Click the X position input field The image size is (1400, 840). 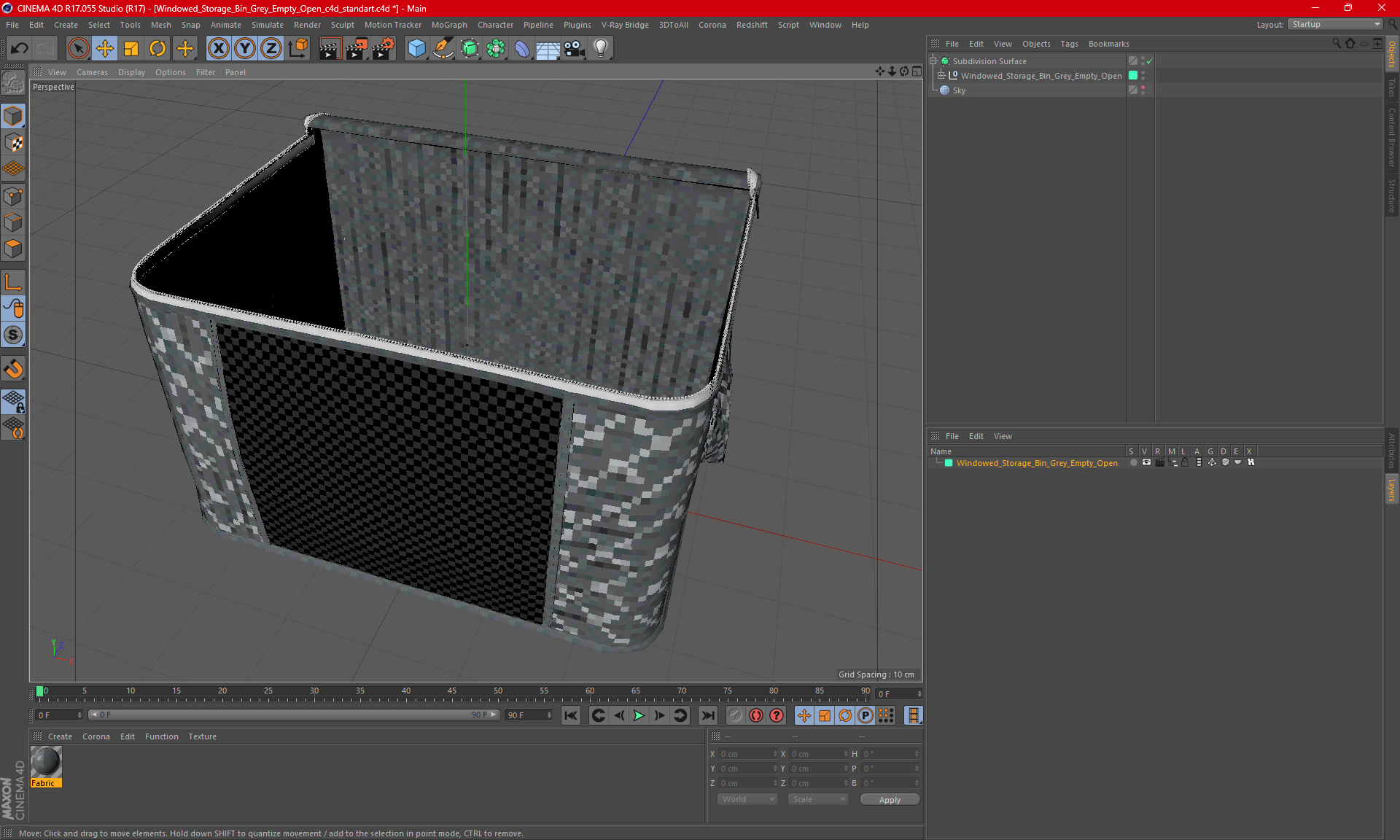click(x=747, y=754)
